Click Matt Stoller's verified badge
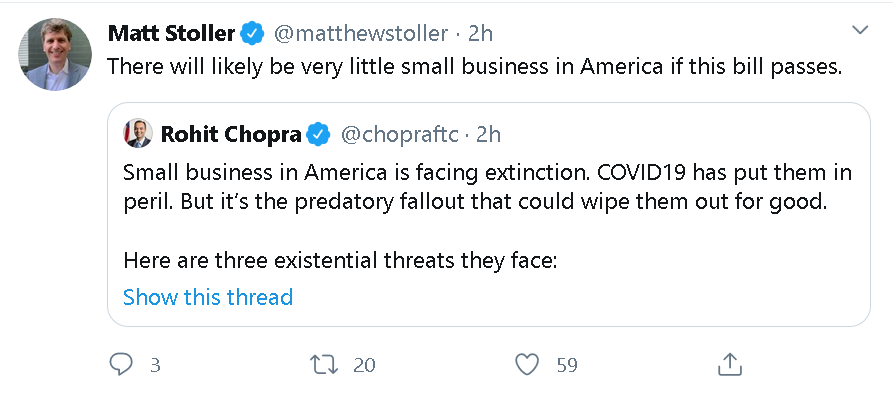Screen dimensions: 893x393 (x=252, y=34)
